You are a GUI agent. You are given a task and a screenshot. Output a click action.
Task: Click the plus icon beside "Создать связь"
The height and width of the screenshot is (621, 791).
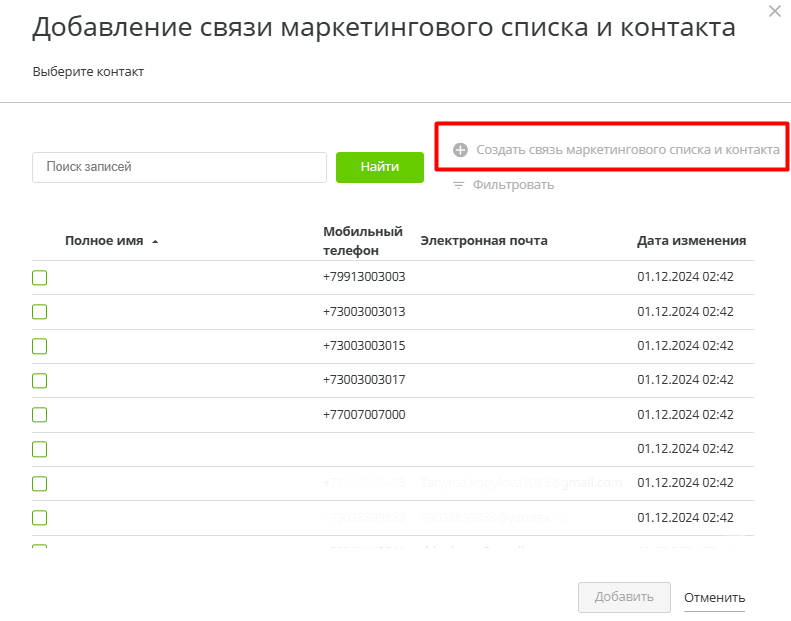click(460, 150)
